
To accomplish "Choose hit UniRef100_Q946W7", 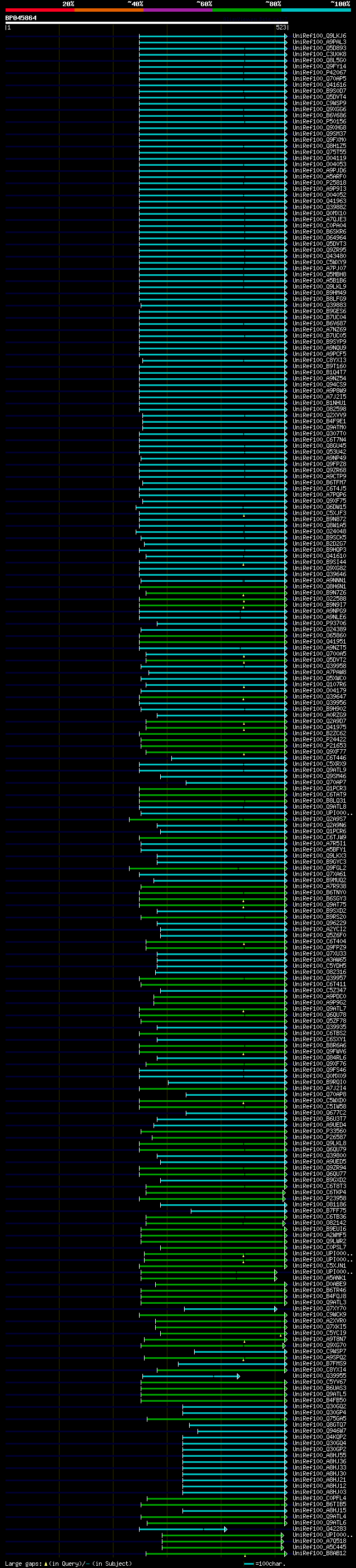I will pyautogui.click(x=319, y=1431).
